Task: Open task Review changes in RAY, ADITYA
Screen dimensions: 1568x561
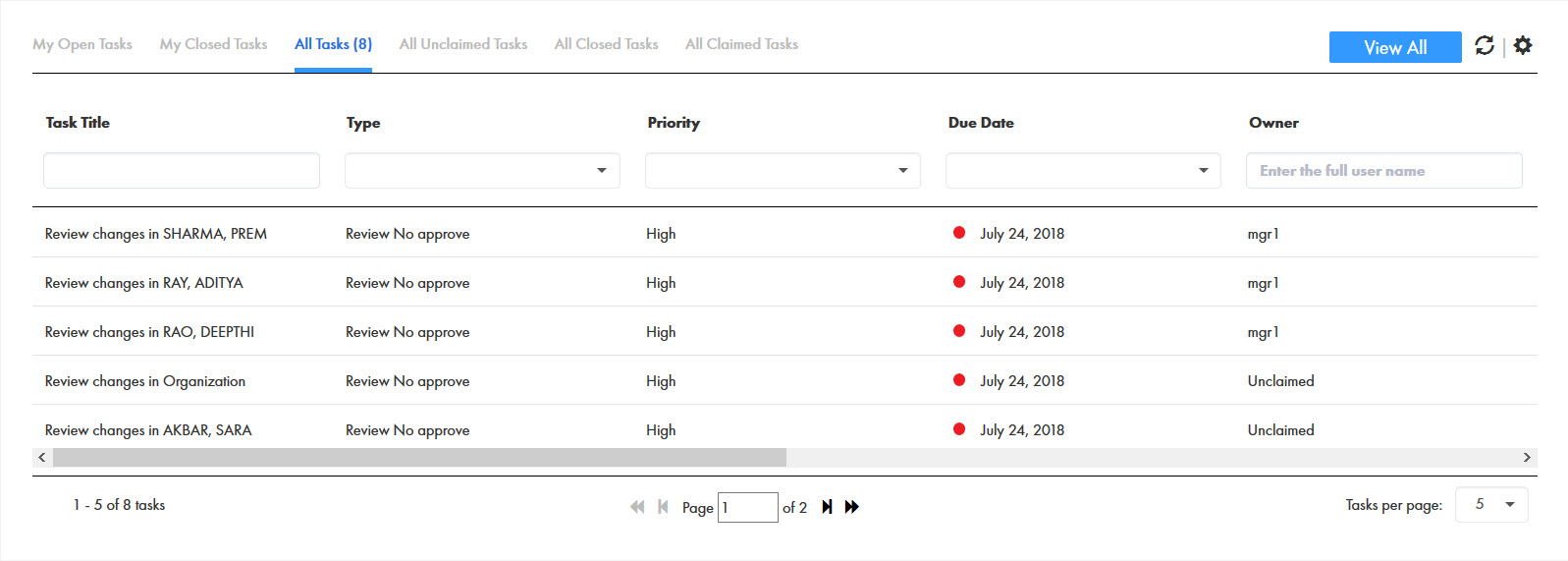Action: pyautogui.click(x=144, y=283)
